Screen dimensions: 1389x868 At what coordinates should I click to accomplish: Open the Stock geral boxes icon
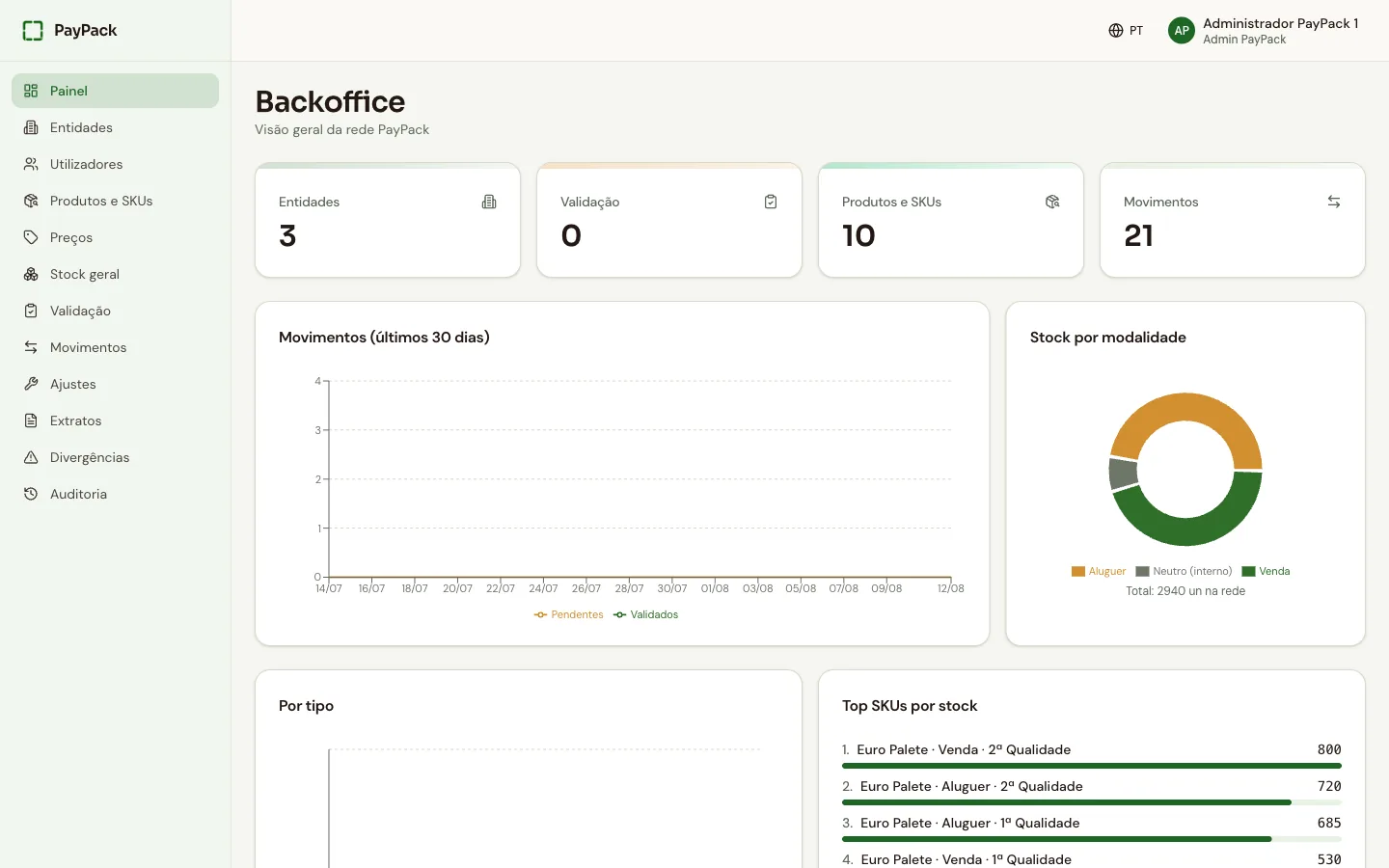pos(31,274)
